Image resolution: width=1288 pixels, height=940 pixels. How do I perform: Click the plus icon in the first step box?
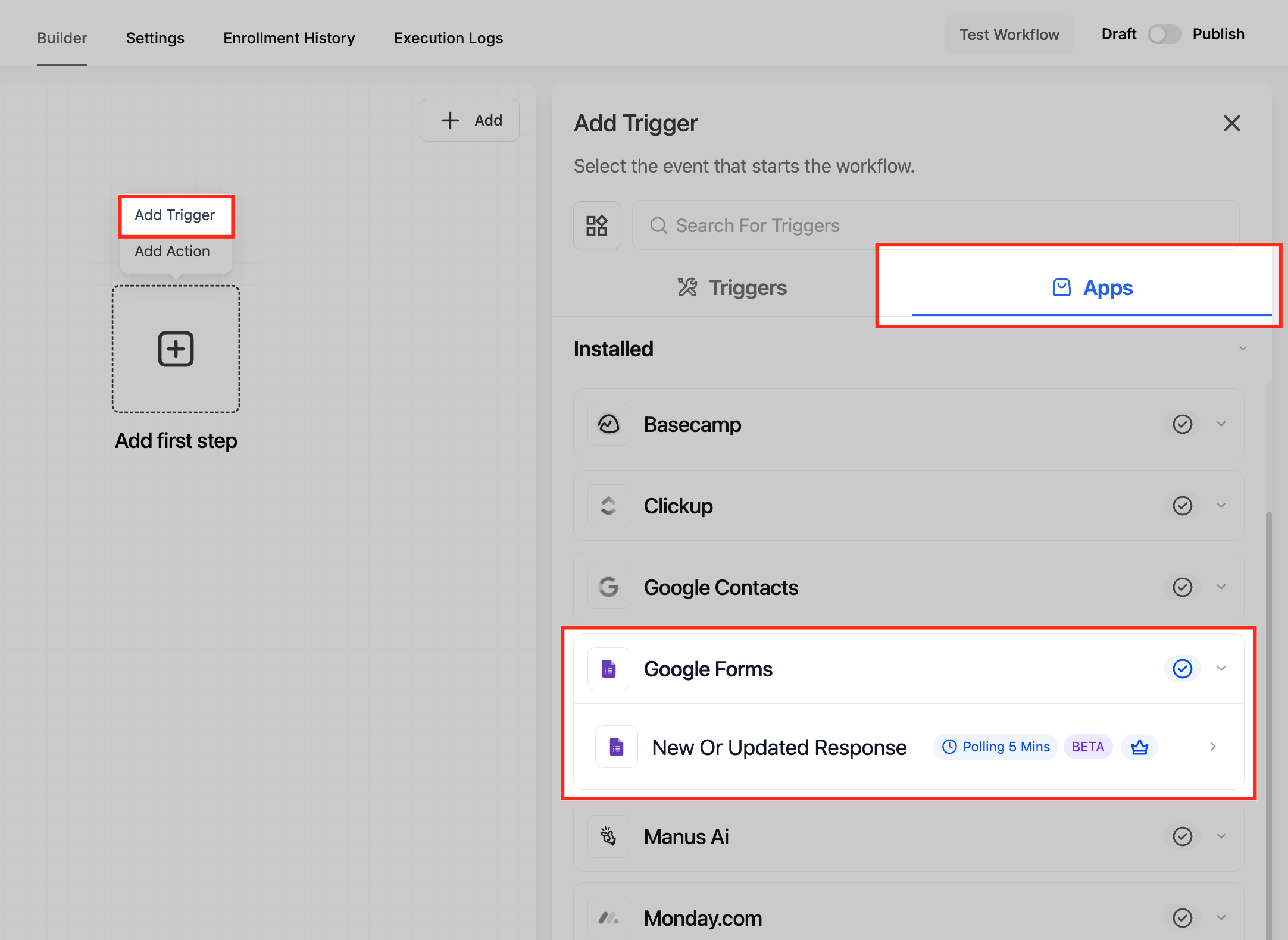176,349
